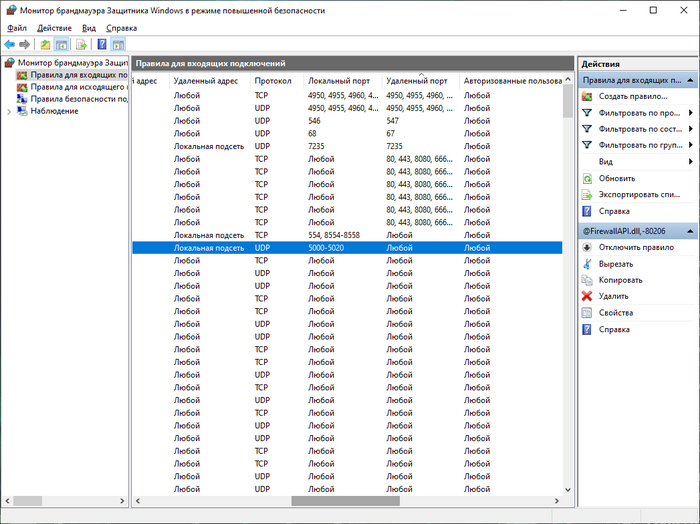Click the Refresh icon in Actions
This screenshot has width=700, height=524.
pos(587,179)
